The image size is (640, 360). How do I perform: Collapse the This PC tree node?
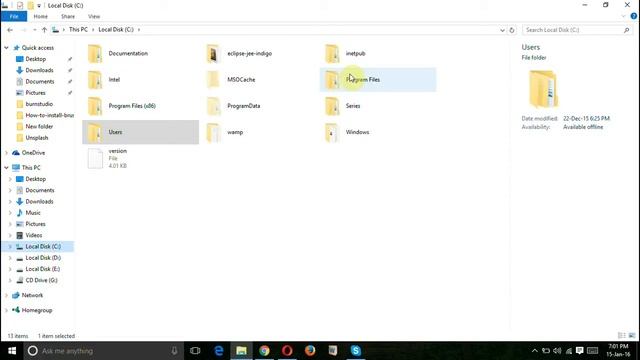tap(7, 168)
